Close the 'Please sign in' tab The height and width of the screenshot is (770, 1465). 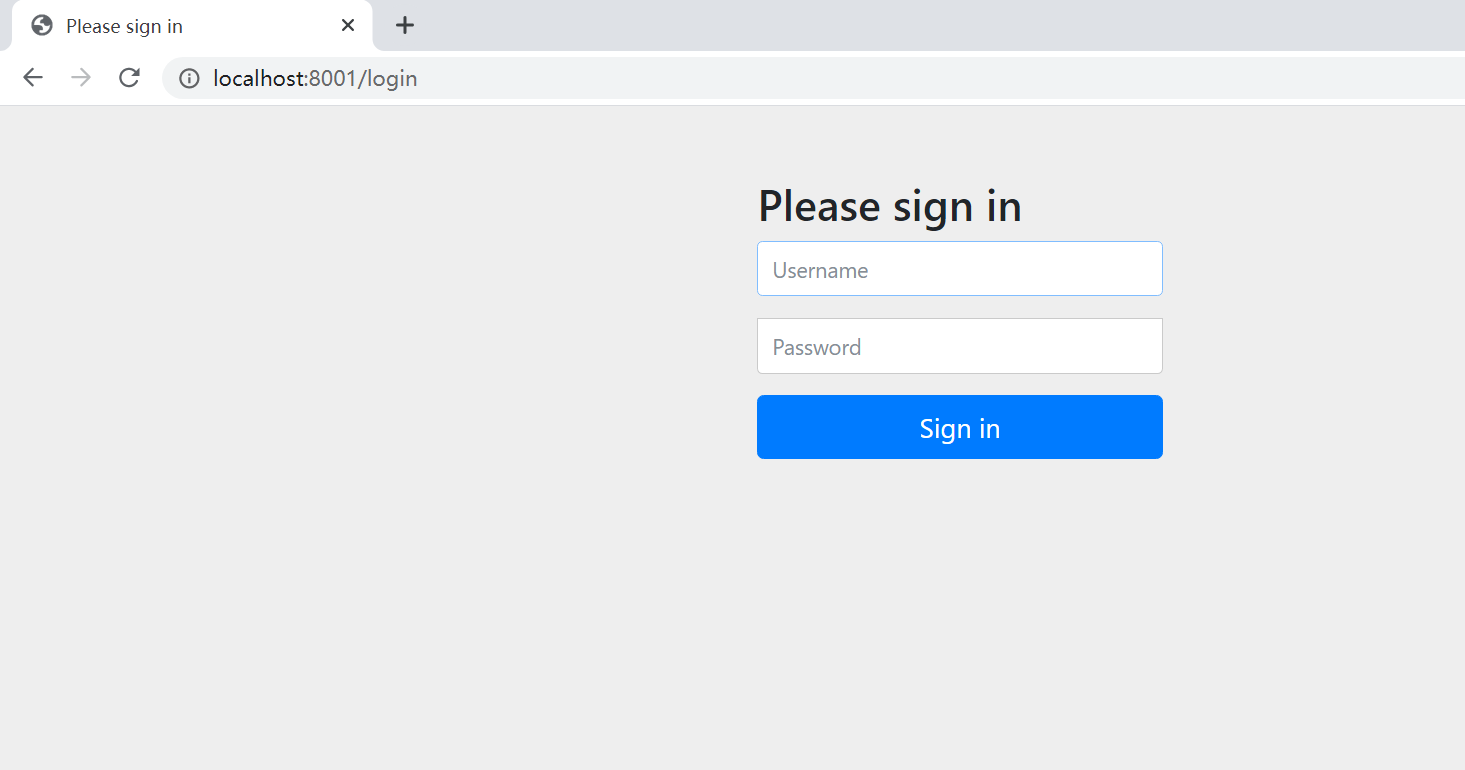tap(347, 25)
